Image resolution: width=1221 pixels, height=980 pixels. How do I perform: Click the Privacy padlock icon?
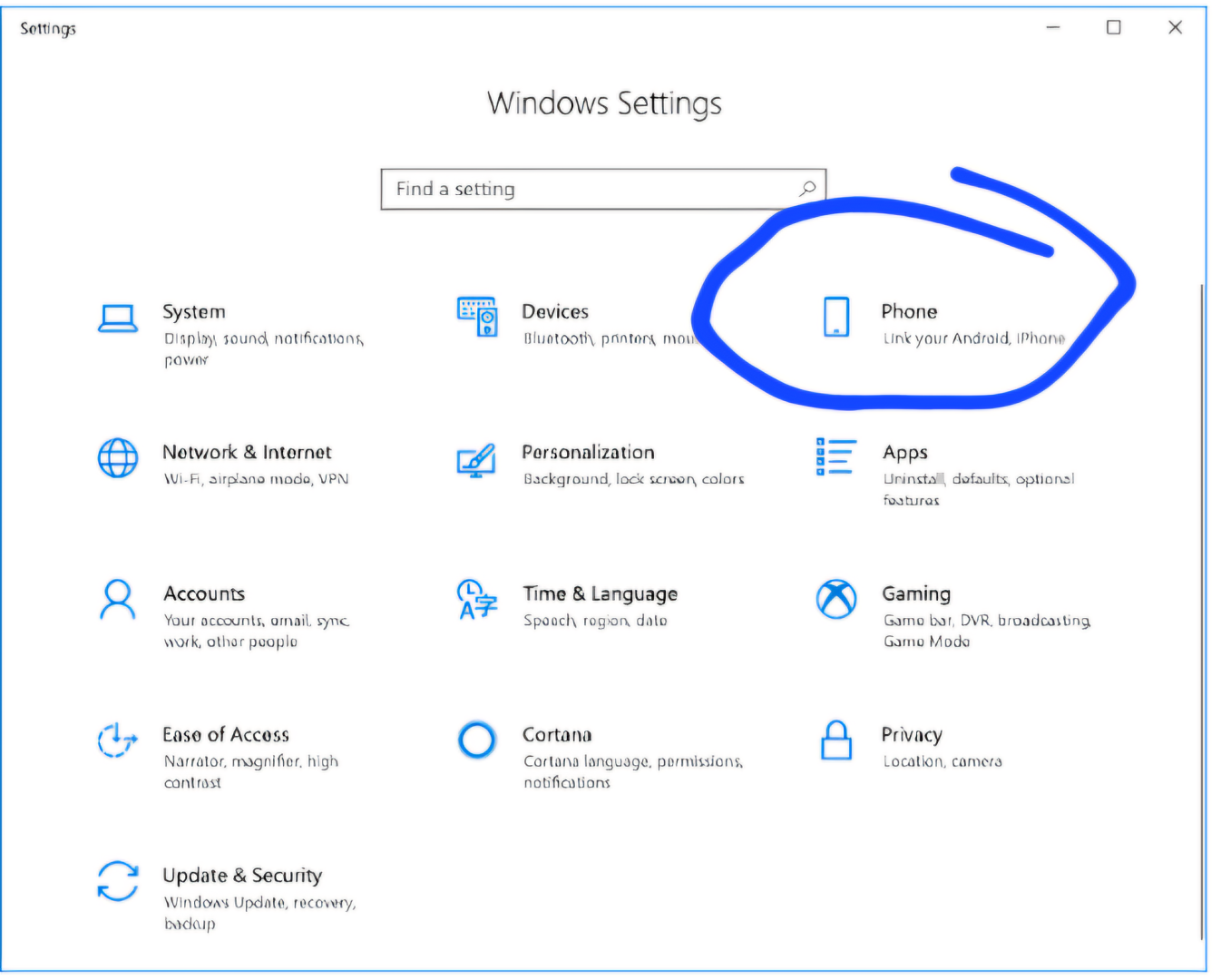pyautogui.click(x=835, y=740)
